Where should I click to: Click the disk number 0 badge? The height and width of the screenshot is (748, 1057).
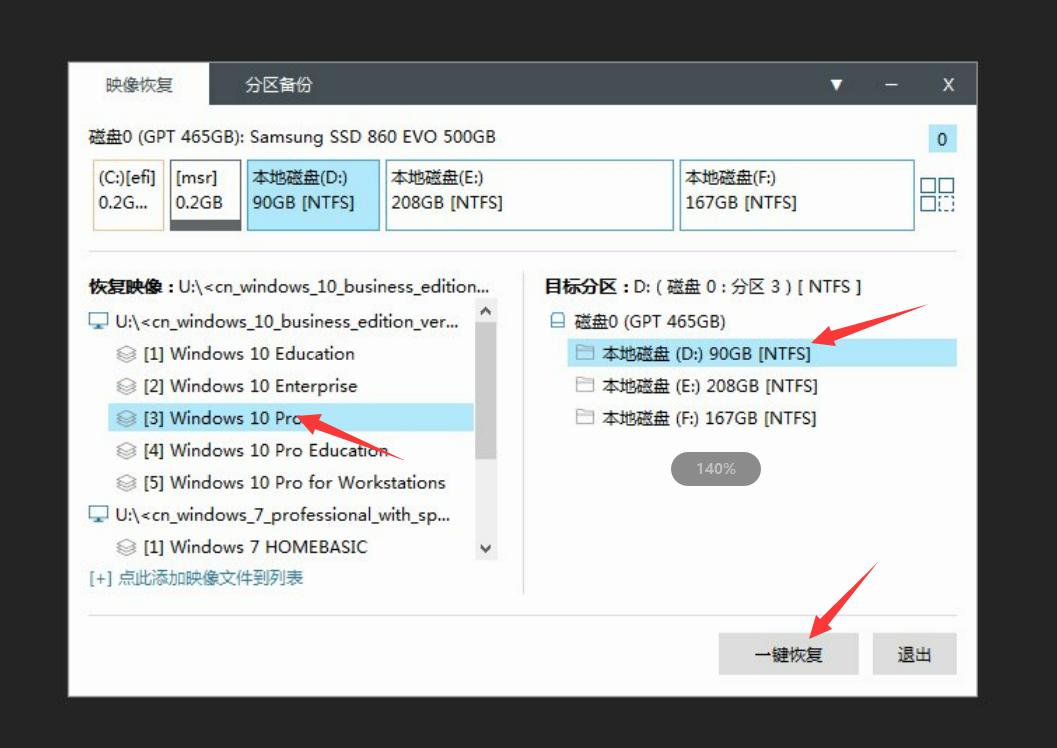tap(942, 139)
